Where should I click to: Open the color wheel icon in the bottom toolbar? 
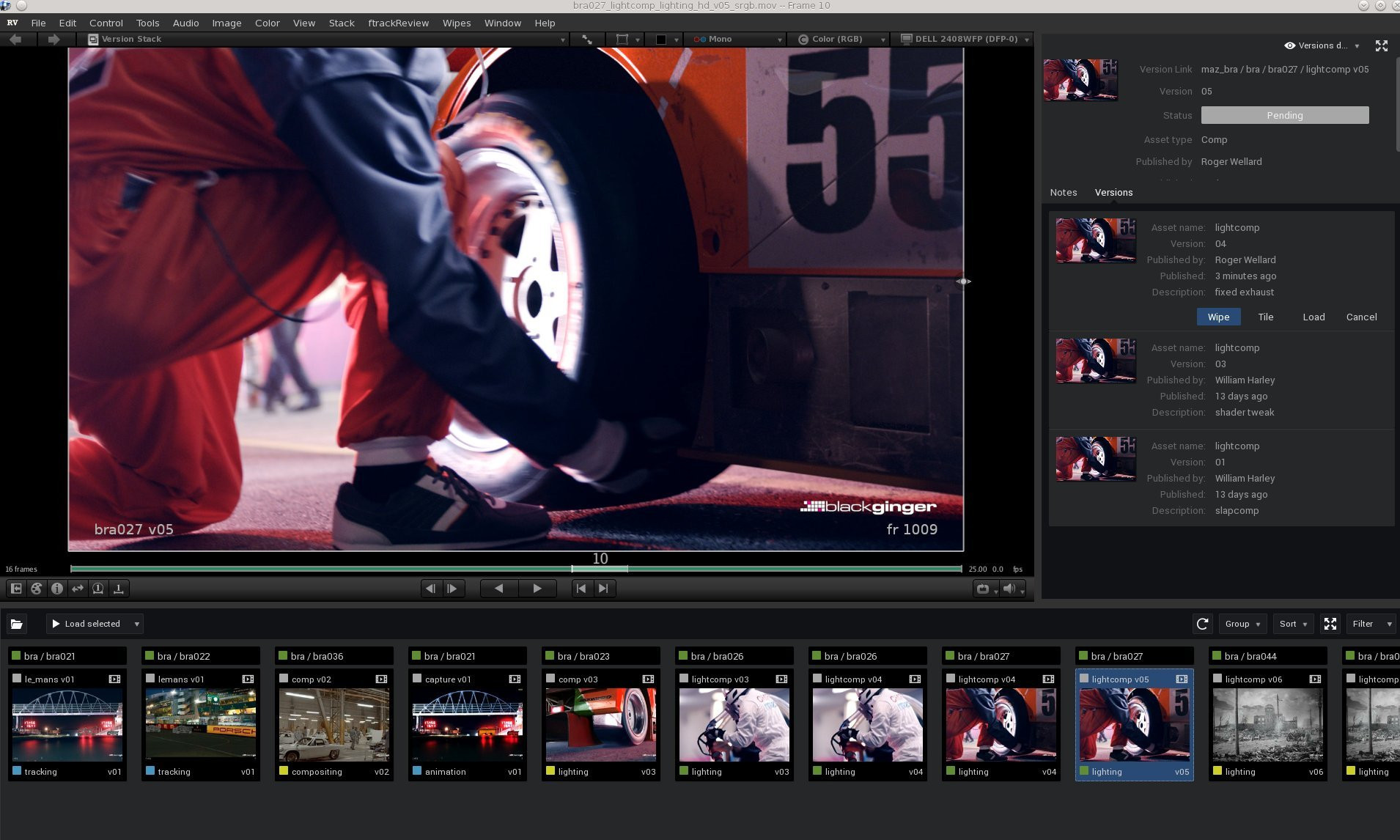point(37,589)
